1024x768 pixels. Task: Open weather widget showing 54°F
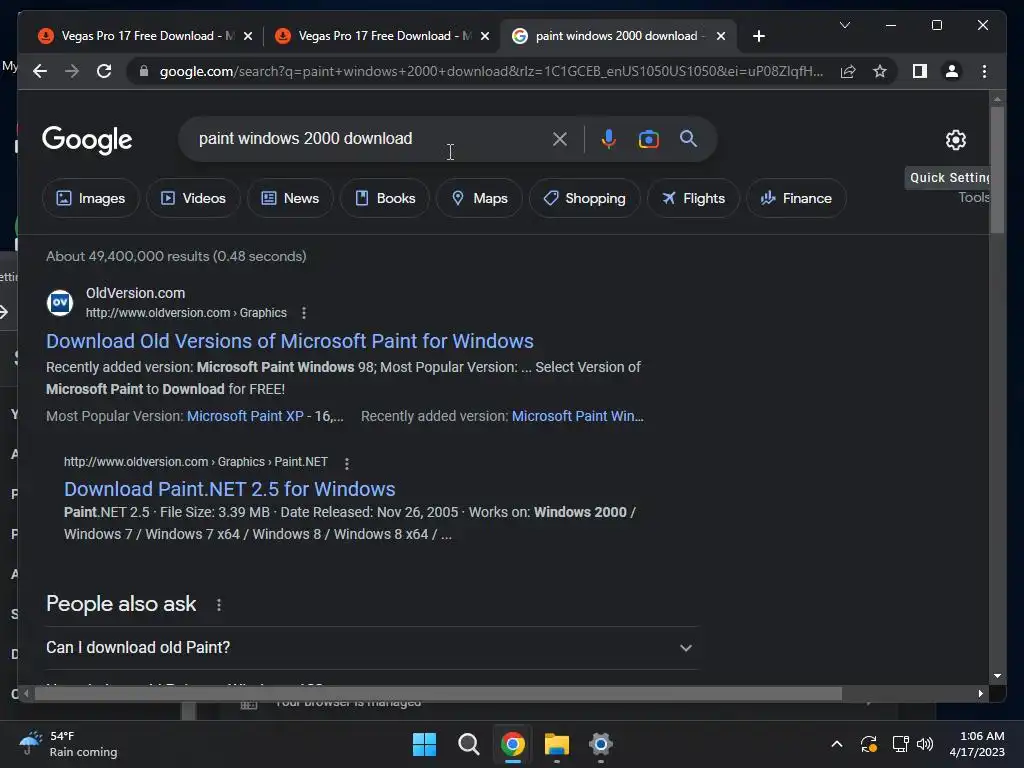tap(68, 744)
